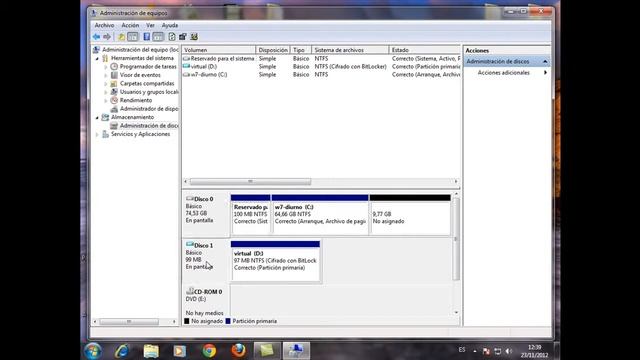Expand the Visor de eventos node
Screen dimensions: 640x360
(x=106, y=75)
